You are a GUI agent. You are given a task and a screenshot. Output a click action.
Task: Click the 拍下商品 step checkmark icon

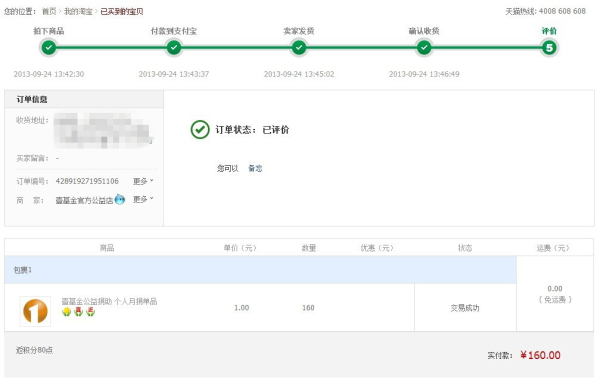[x=49, y=48]
